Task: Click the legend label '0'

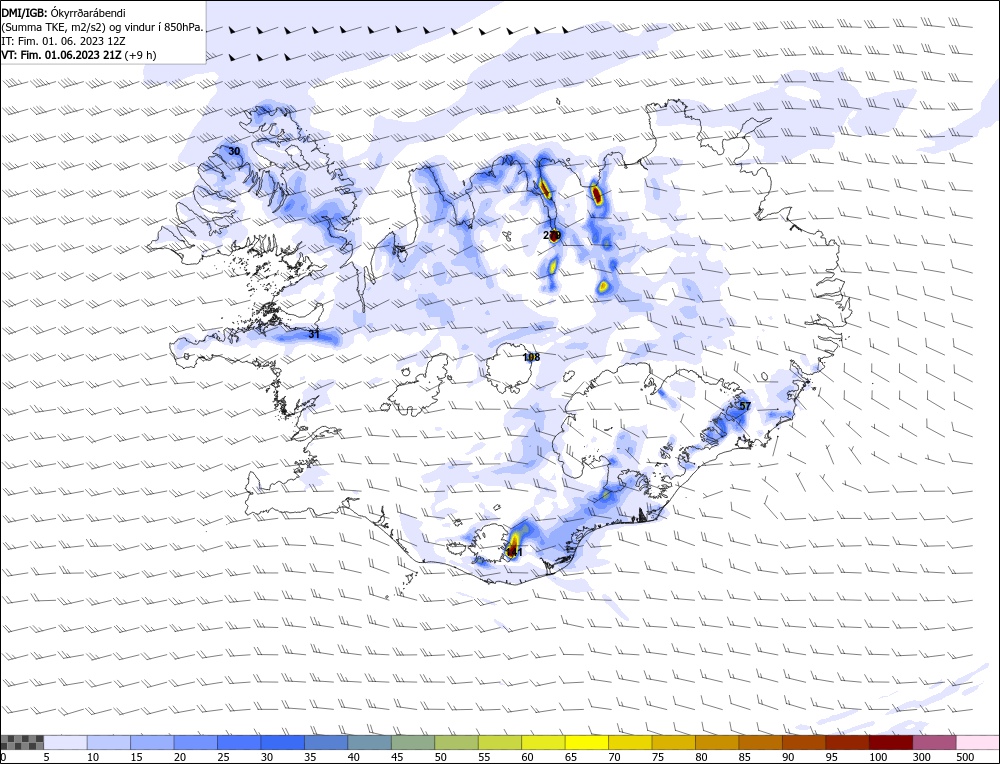Action: (x=4, y=756)
